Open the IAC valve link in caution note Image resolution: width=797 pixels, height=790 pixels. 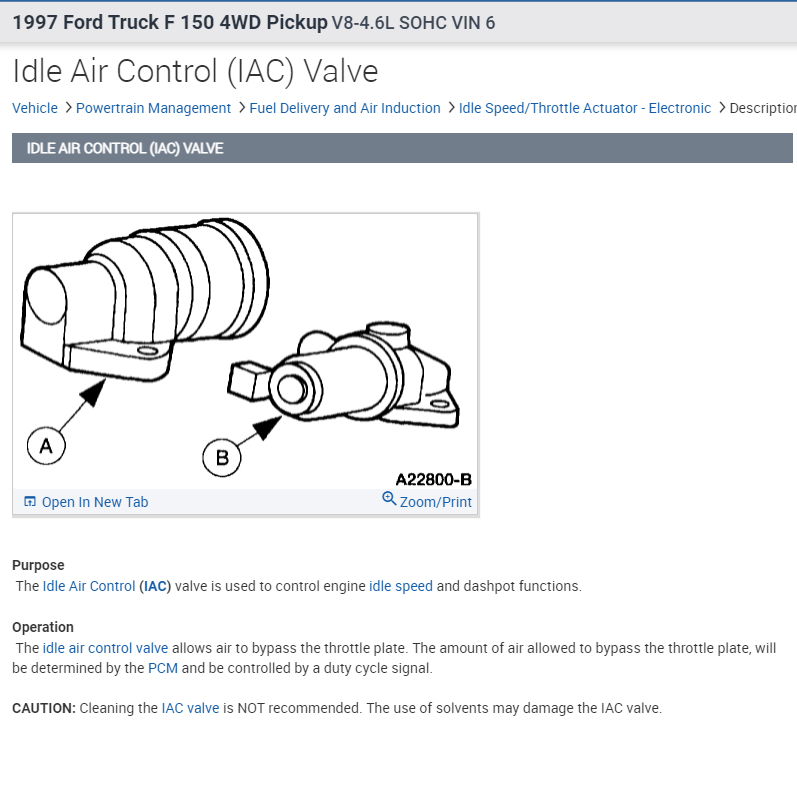pyautogui.click(x=190, y=708)
